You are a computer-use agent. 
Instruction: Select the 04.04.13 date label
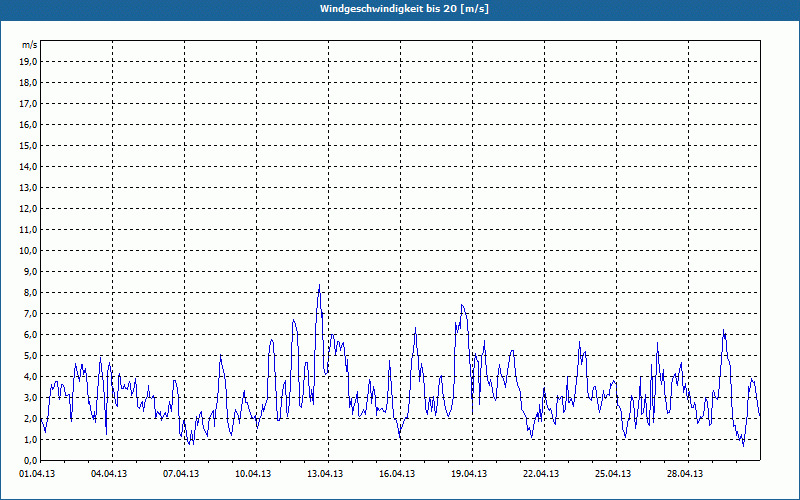click(x=109, y=474)
